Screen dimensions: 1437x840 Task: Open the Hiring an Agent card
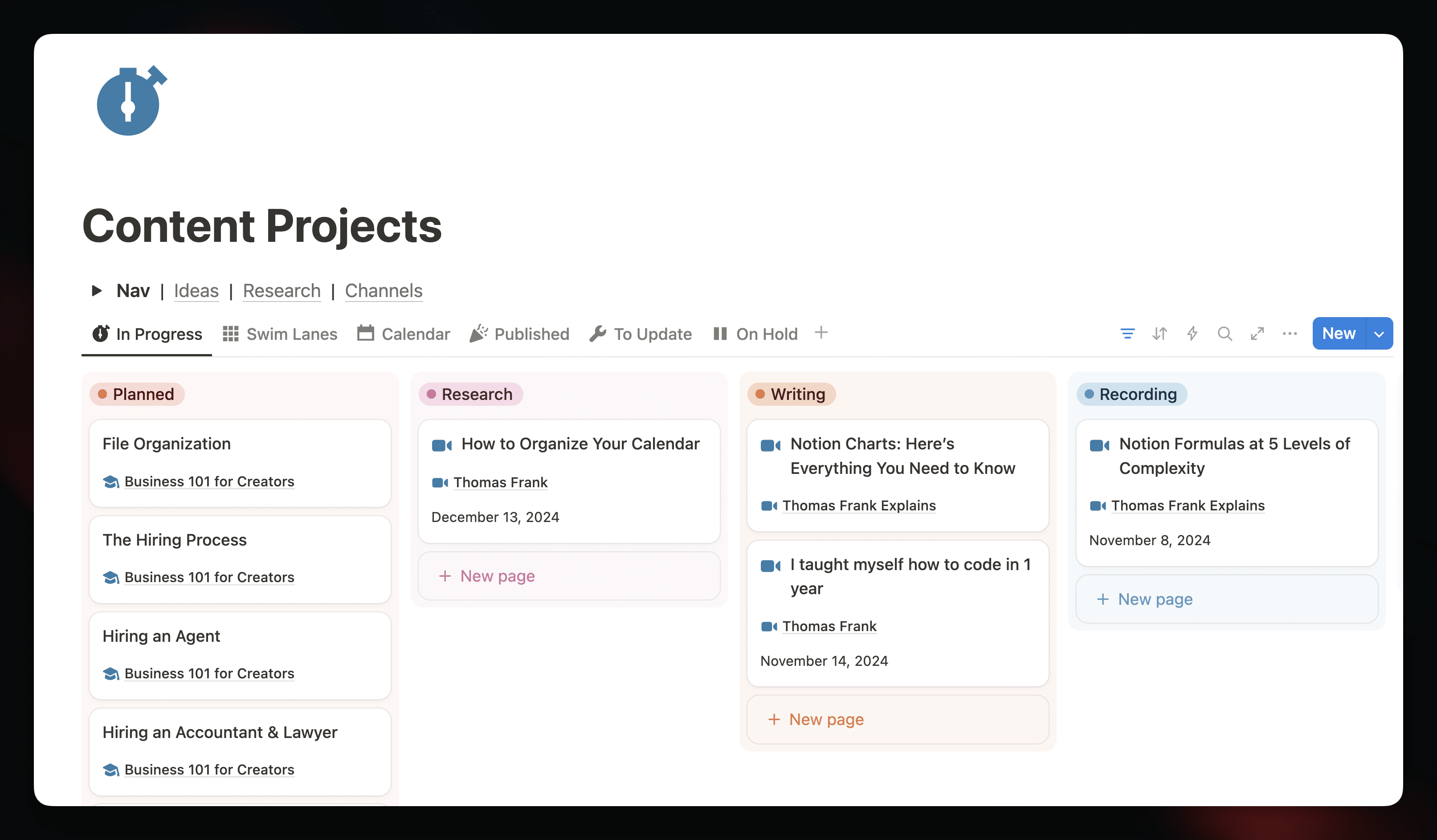point(240,656)
